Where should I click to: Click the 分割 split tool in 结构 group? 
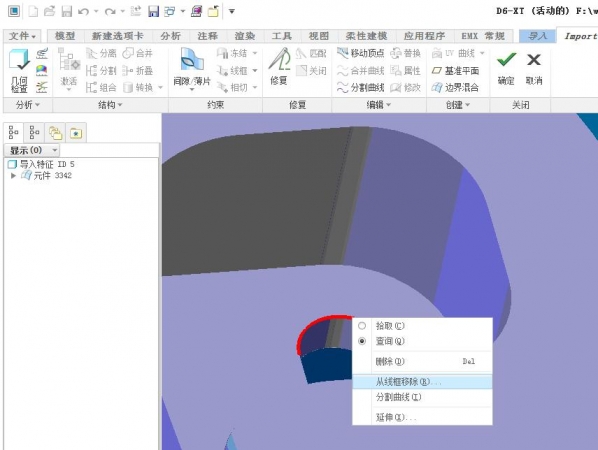coord(101,71)
